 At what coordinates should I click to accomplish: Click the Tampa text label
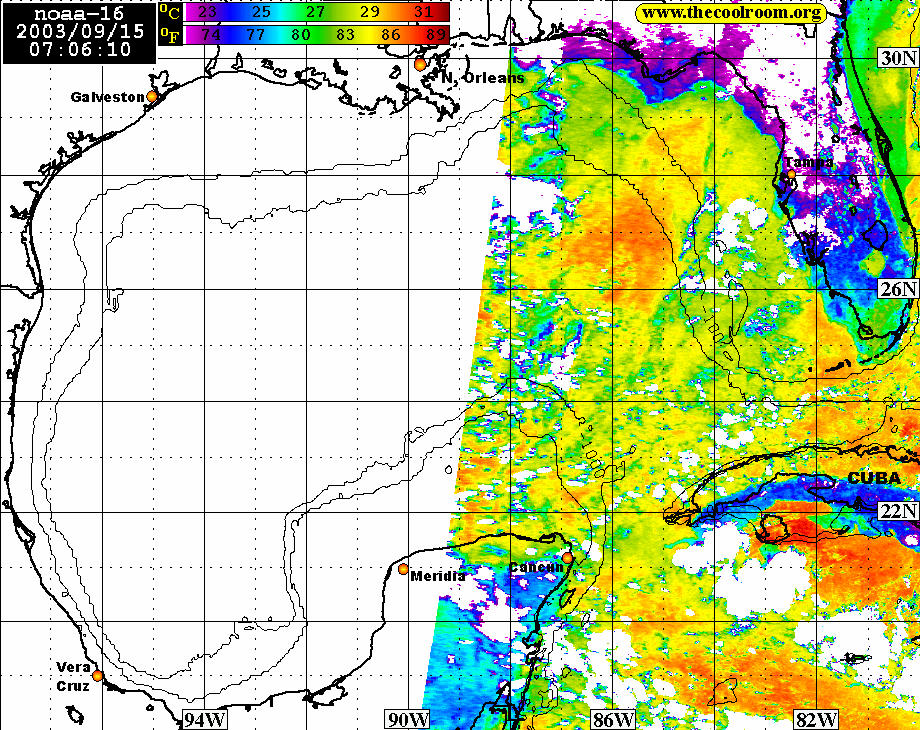pyautogui.click(x=810, y=162)
